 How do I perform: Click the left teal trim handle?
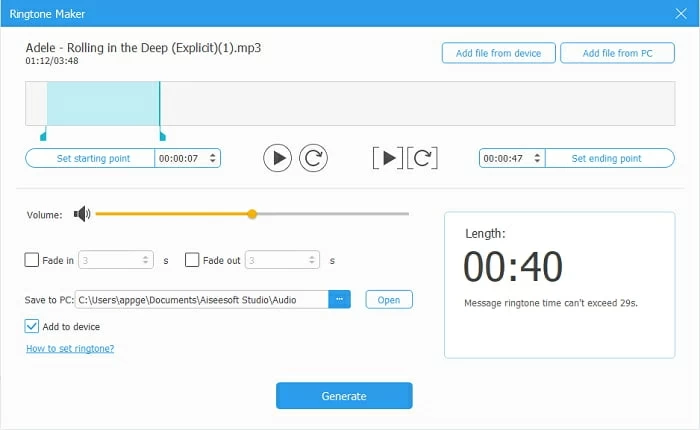click(43, 134)
